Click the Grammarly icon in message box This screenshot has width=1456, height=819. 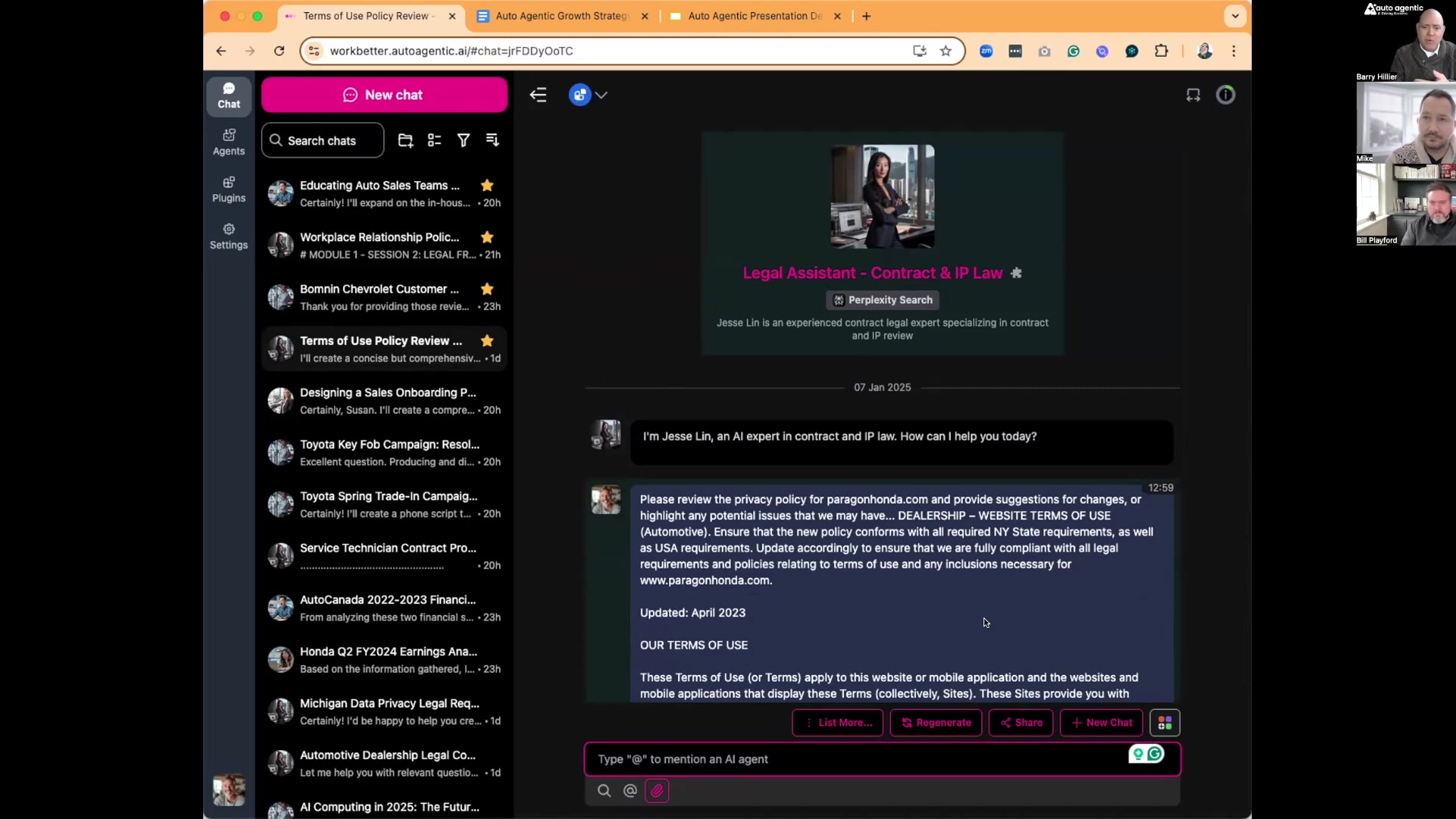point(1155,754)
